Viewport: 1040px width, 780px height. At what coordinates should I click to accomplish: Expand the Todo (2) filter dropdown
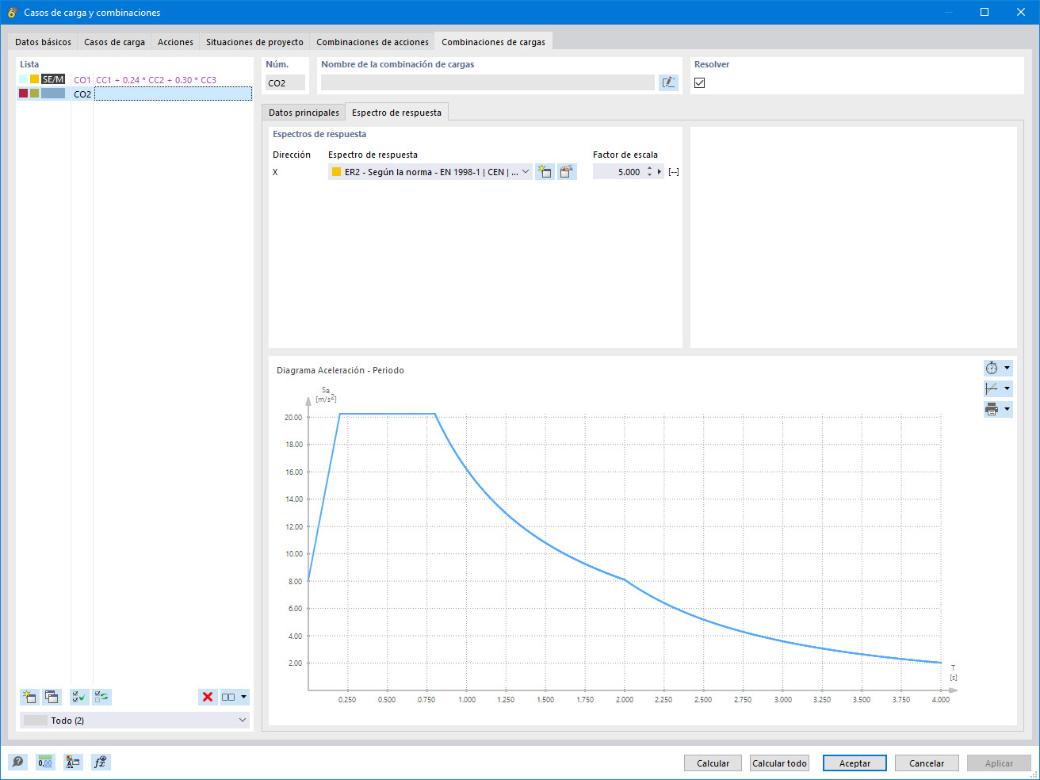[x=135, y=720]
